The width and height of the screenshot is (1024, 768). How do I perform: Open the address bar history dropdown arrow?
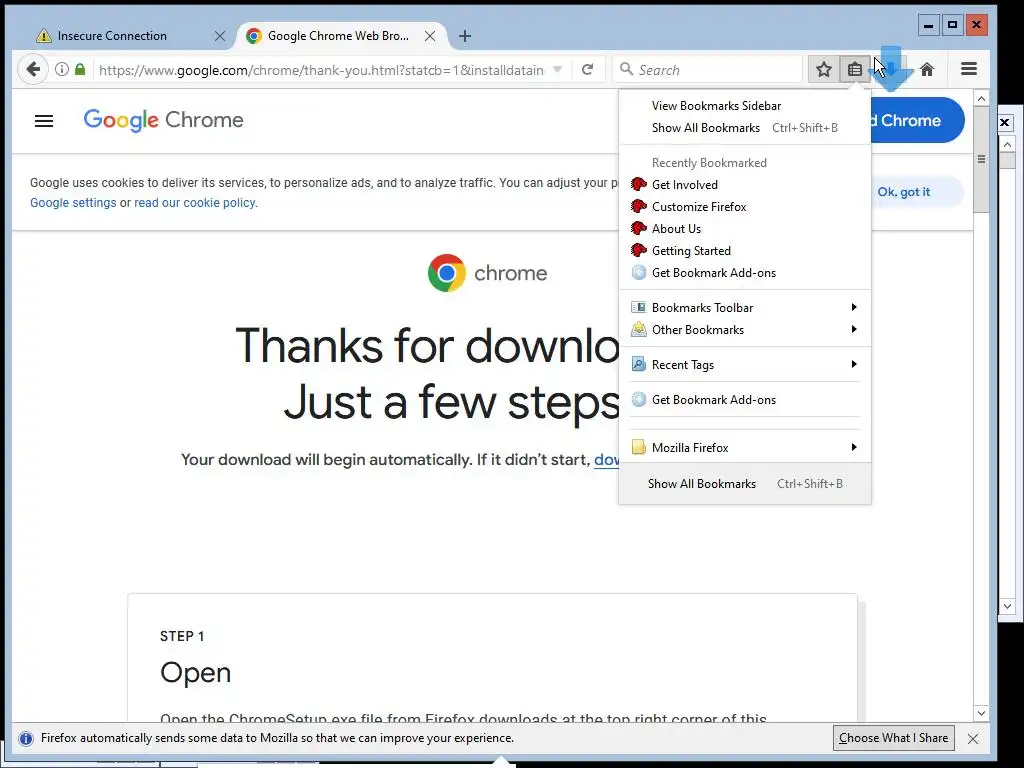coord(558,69)
